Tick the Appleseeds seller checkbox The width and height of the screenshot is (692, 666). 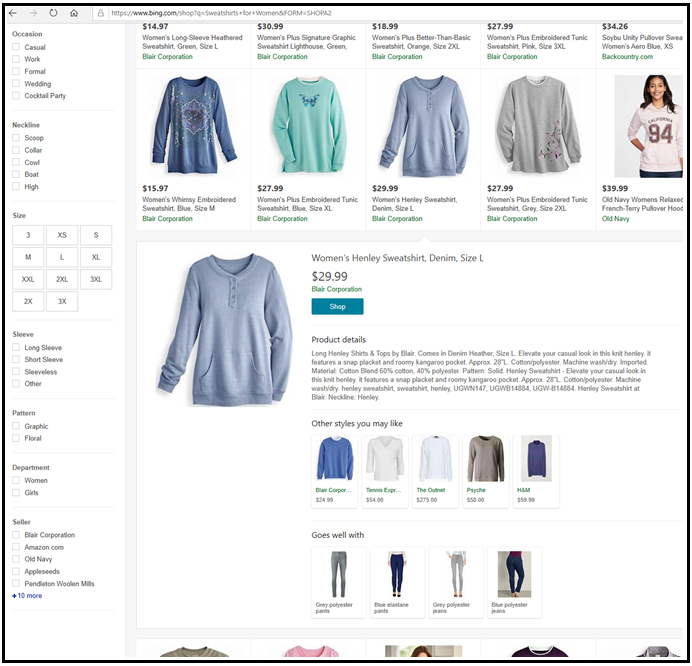click(x=16, y=571)
